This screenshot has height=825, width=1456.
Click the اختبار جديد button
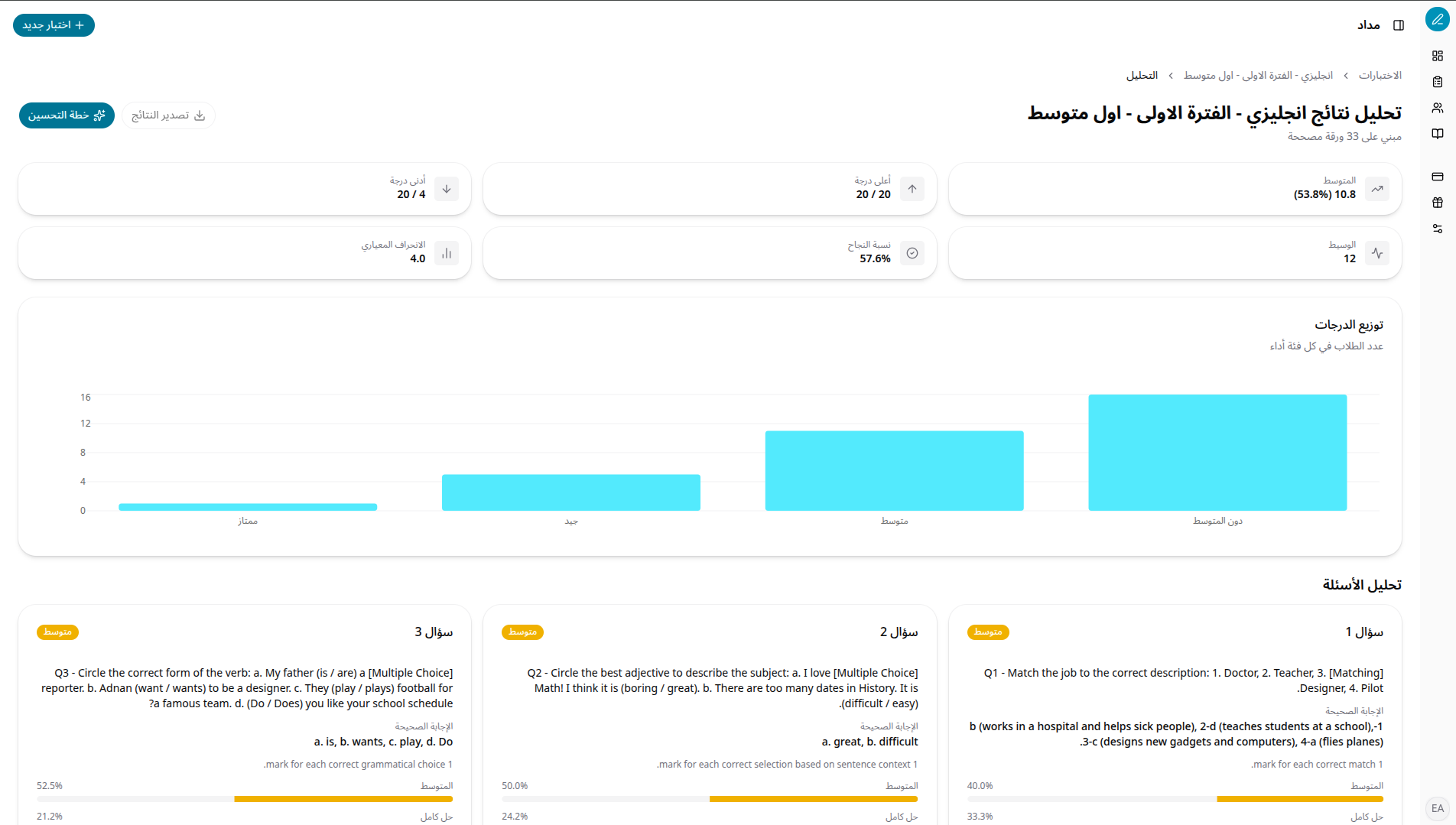click(54, 25)
